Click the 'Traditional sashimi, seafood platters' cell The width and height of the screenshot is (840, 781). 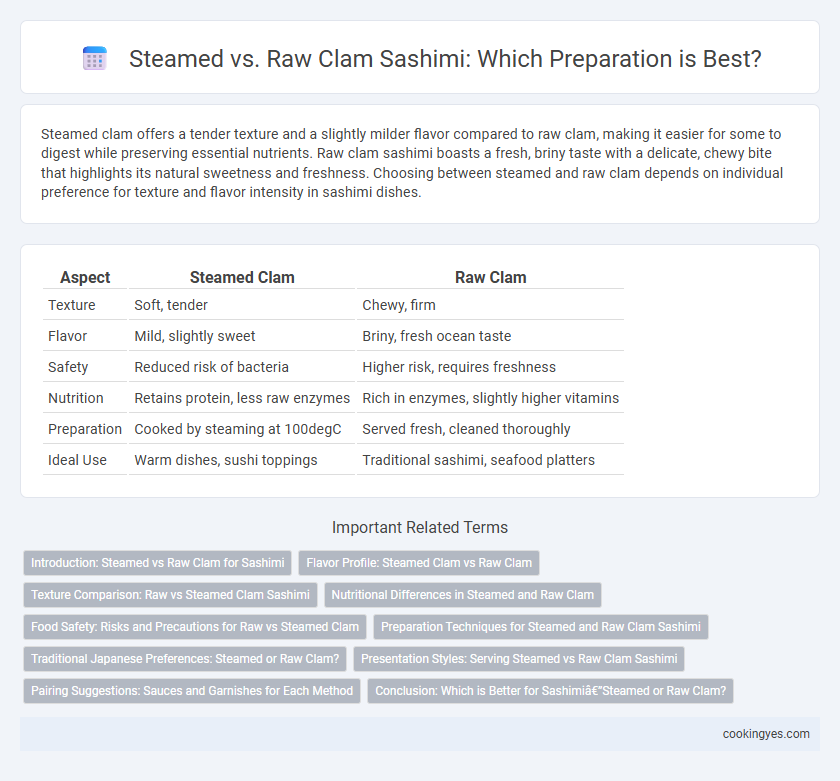coord(478,460)
